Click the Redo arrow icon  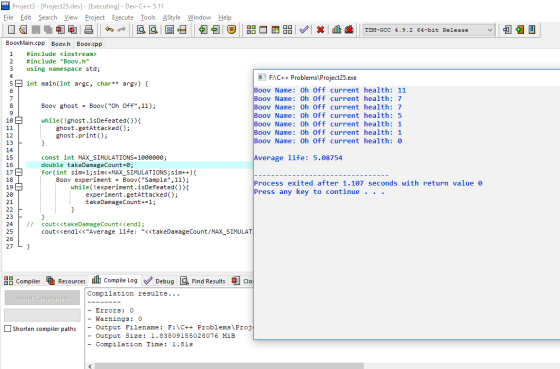click(122, 30)
